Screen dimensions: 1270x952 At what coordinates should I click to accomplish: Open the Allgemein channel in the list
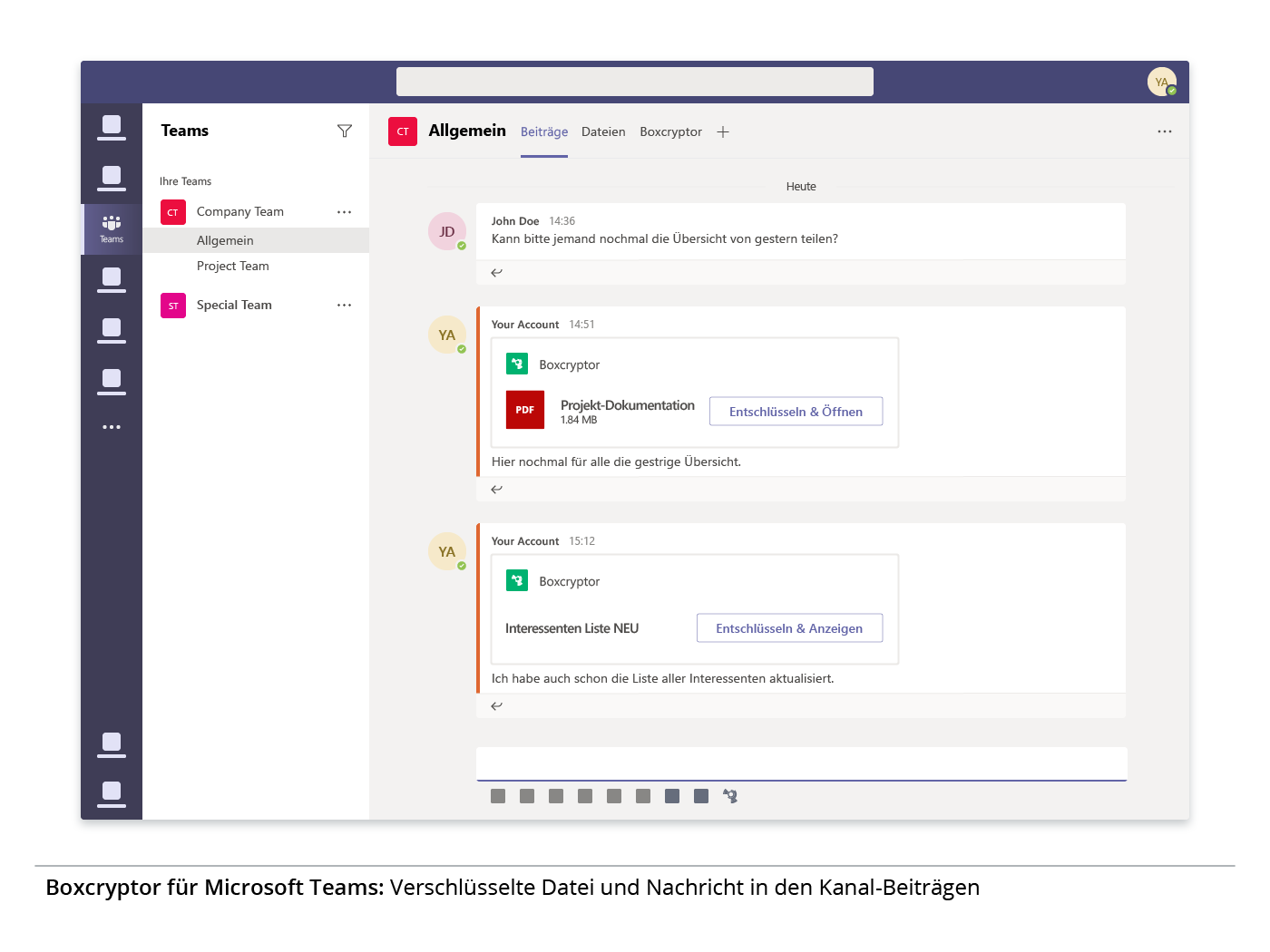(x=256, y=240)
